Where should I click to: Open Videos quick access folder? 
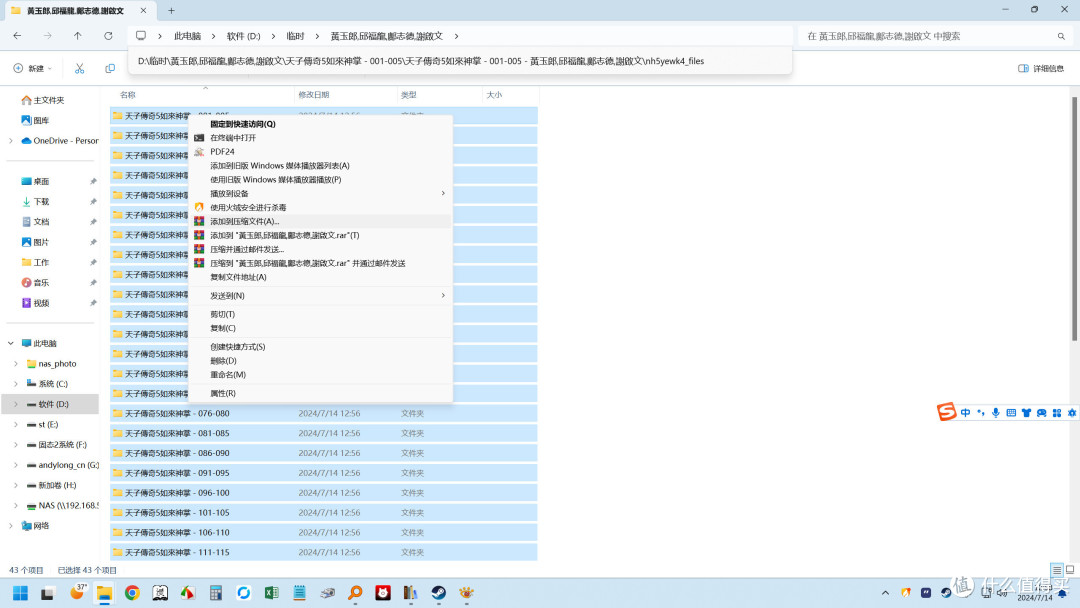click(35, 302)
